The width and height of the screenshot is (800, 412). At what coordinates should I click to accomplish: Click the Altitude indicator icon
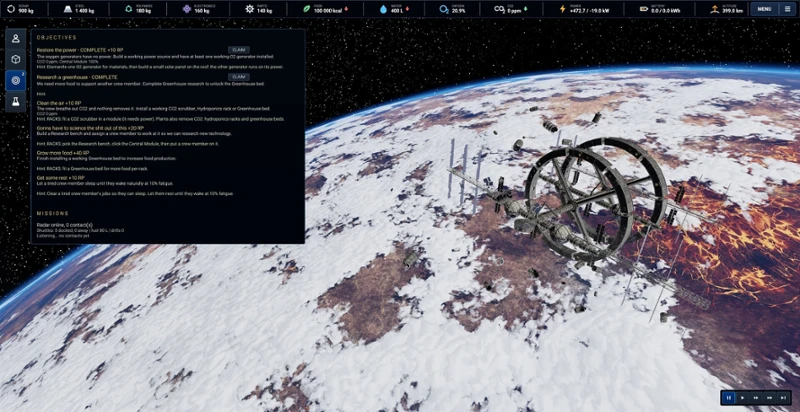click(x=714, y=9)
